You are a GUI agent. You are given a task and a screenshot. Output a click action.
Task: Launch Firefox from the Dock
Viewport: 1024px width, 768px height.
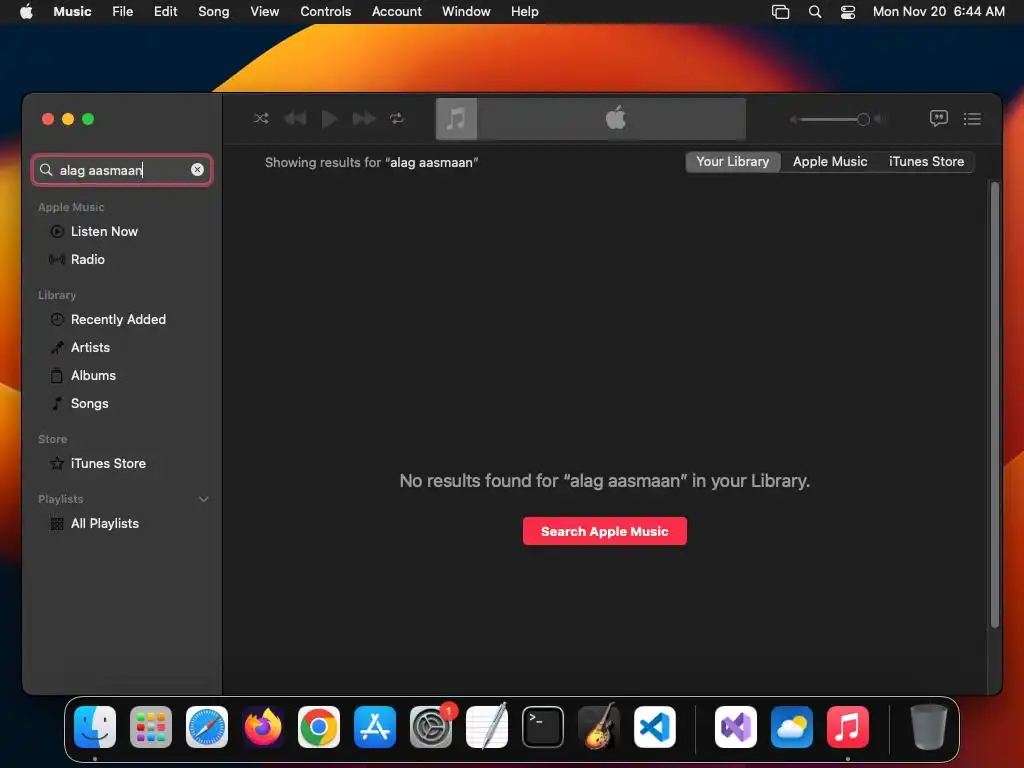(263, 727)
